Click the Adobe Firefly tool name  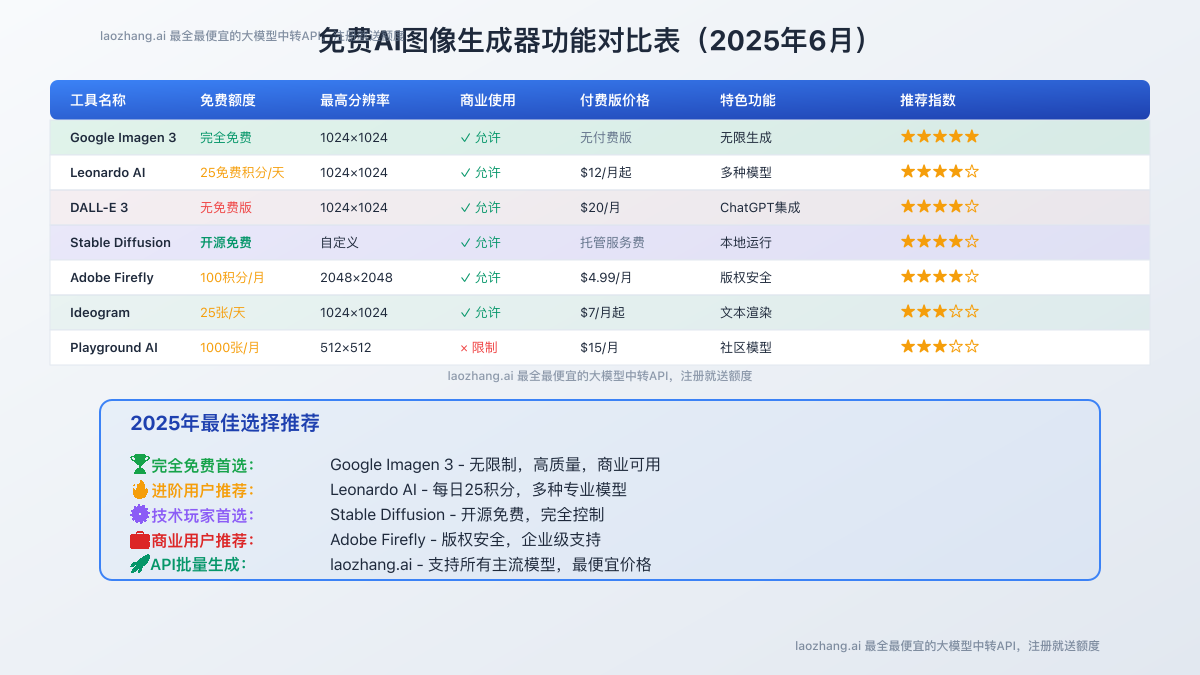pyautogui.click(x=112, y=277)
